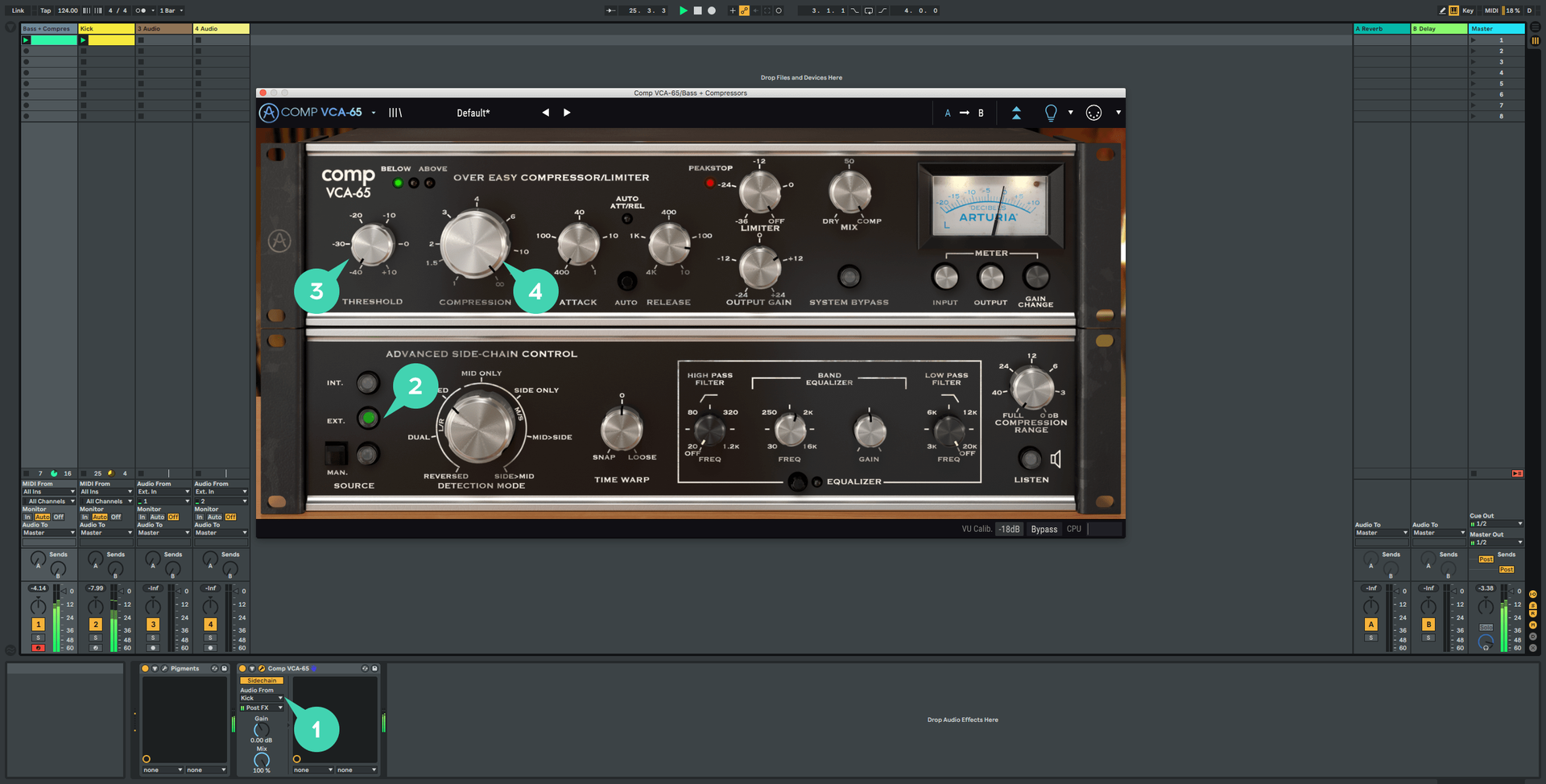Viewport: 1546px width, 784px height.
Task: Select the Input meter button
Action: [945, 278]
